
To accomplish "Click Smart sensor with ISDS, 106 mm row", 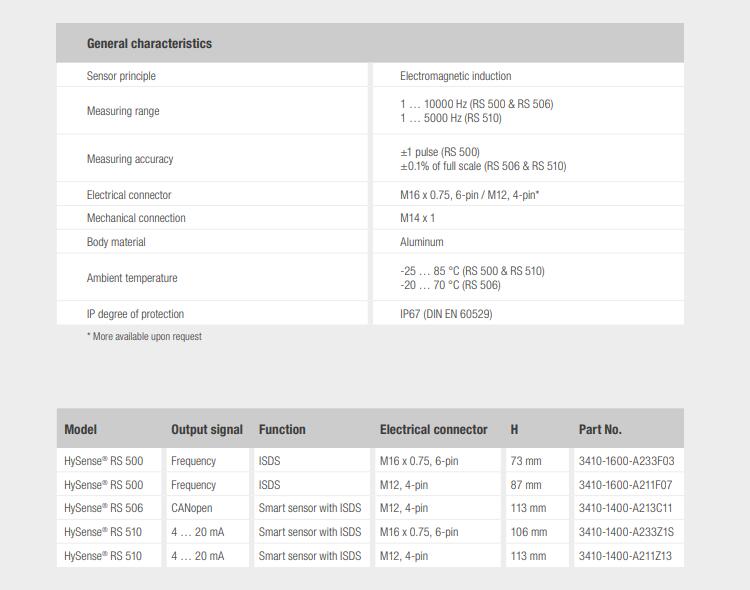I will 310,532.
